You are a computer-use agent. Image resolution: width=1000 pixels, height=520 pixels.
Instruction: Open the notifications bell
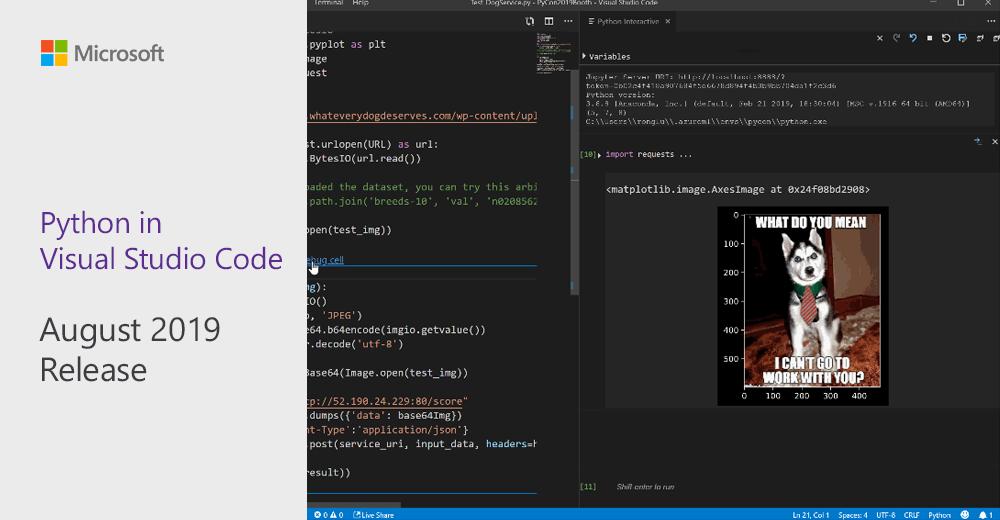point(986,514)
